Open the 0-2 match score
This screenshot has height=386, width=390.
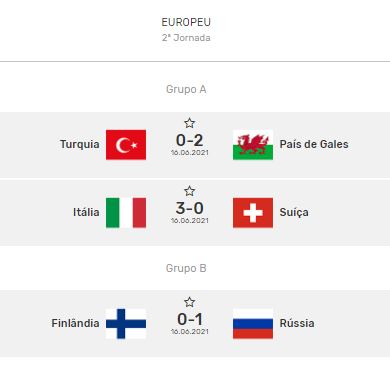coord(189,140)
